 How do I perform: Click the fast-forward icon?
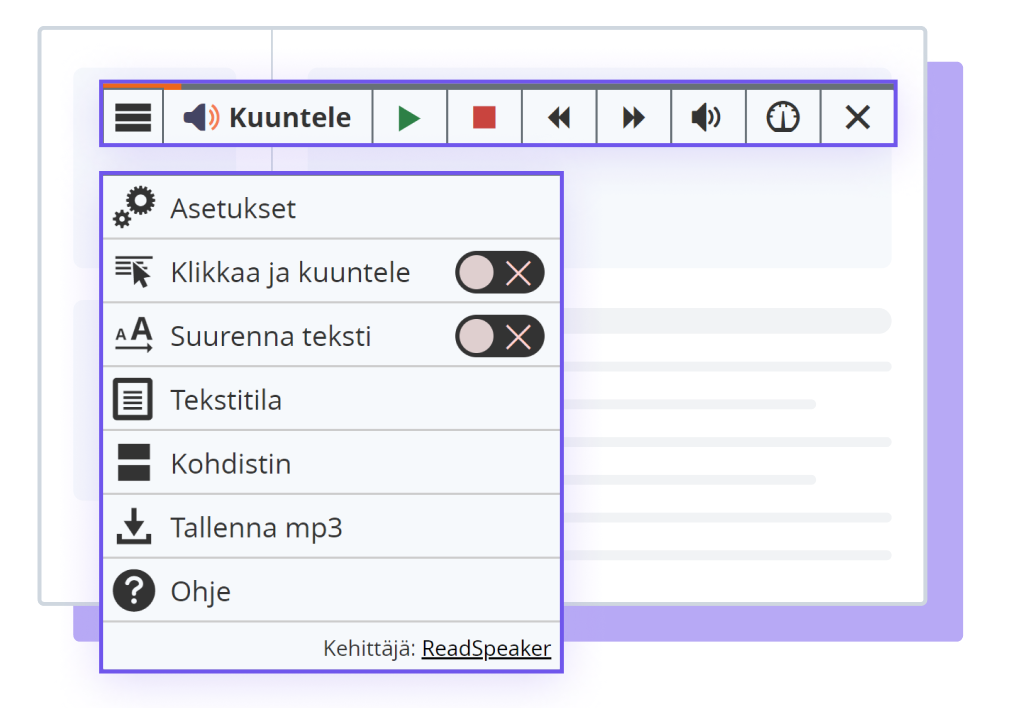pos(633,117)
